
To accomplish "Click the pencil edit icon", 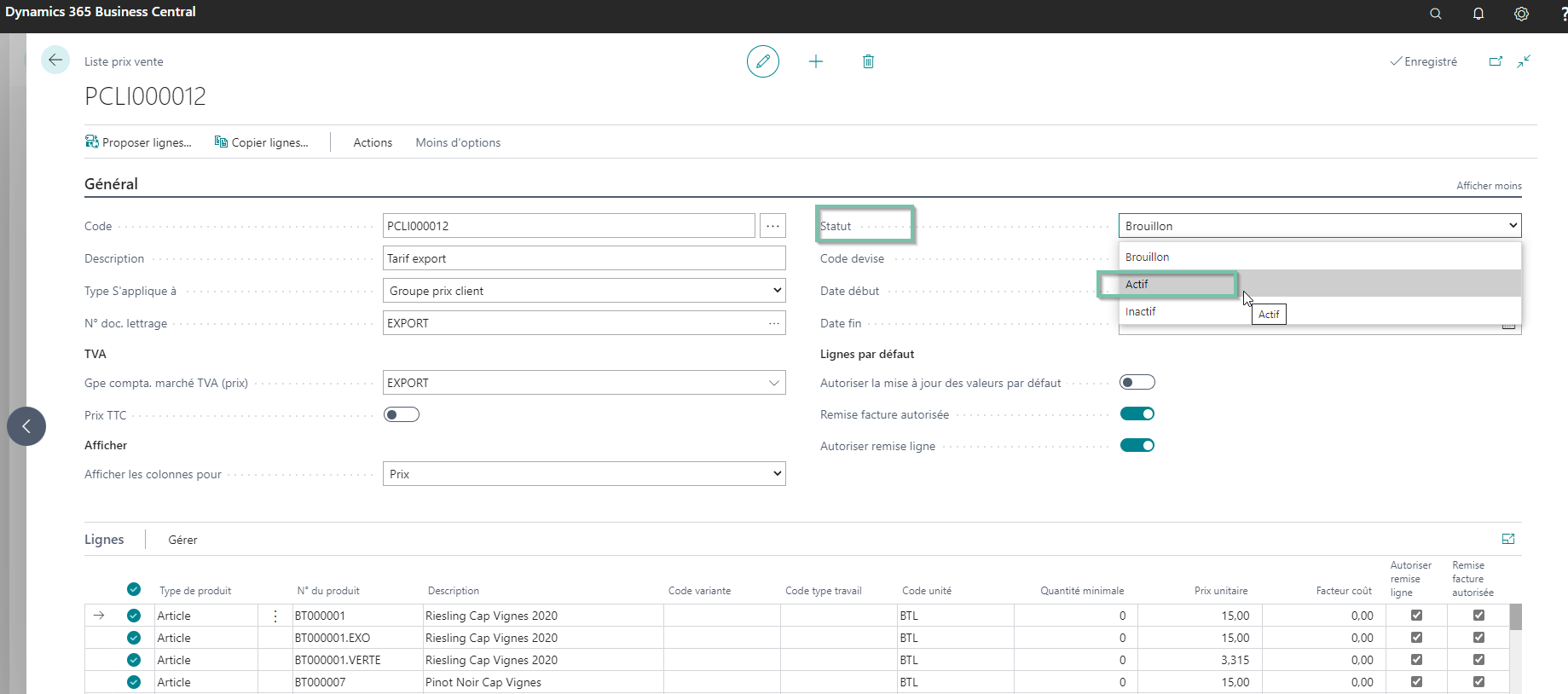I will tap(763, 61).
